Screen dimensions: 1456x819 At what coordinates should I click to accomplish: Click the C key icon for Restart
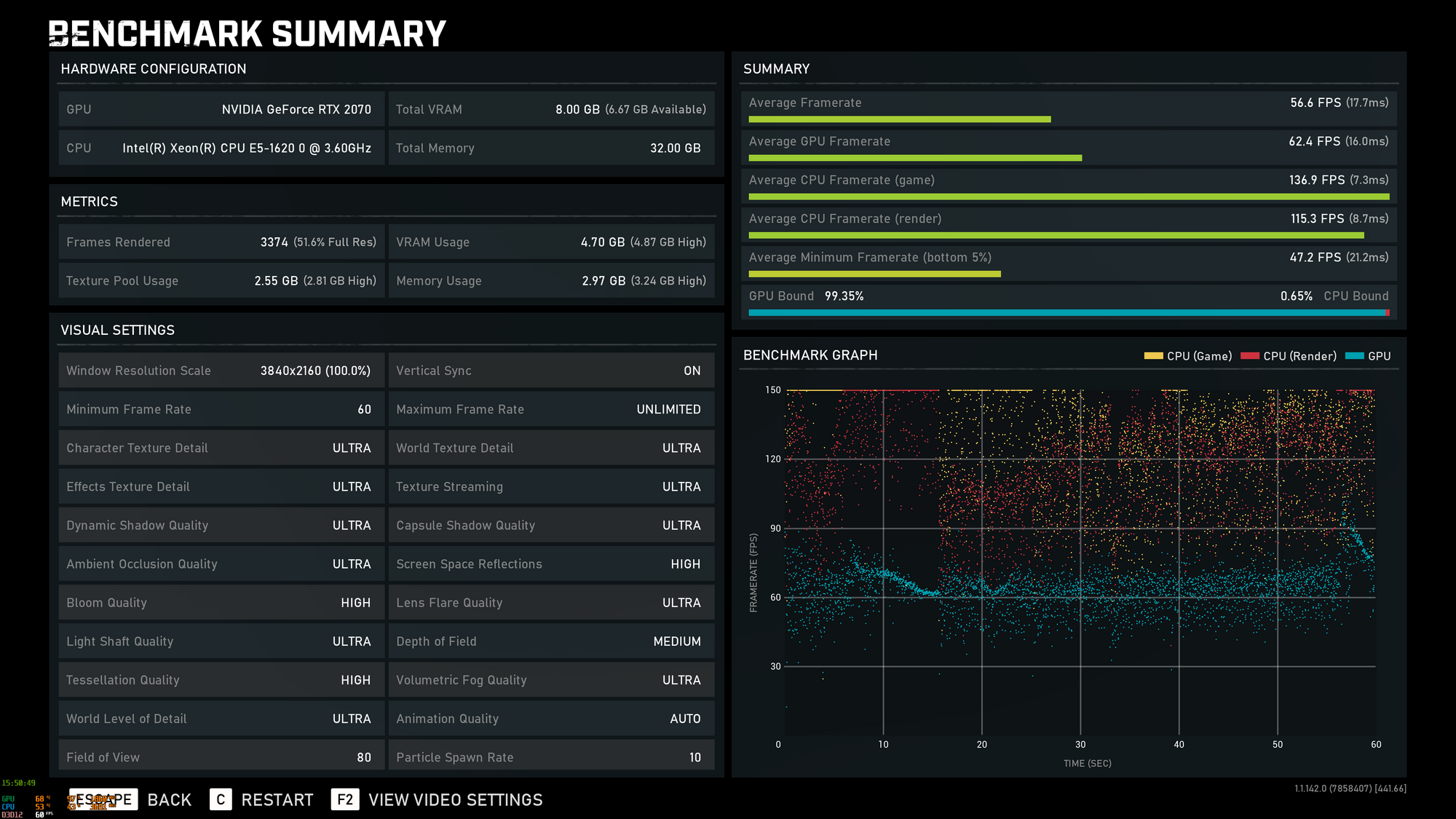221,799
